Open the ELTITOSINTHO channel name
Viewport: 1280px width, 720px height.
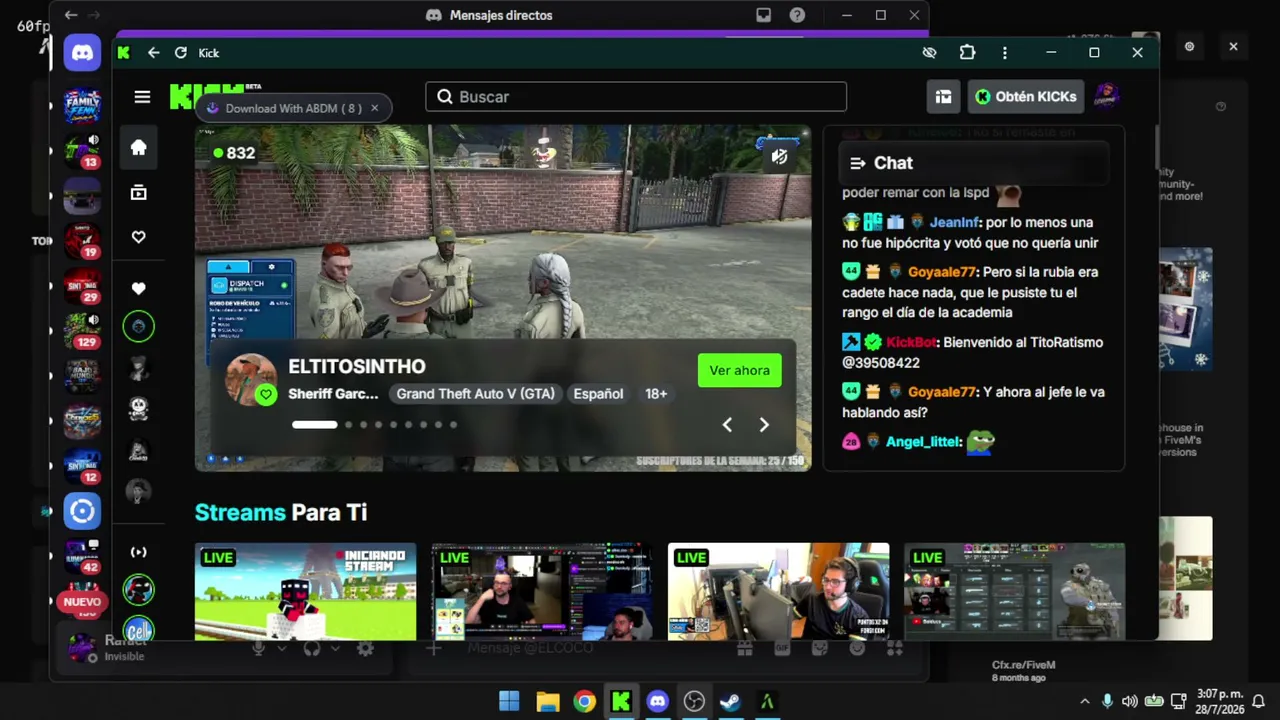[357, 367]
